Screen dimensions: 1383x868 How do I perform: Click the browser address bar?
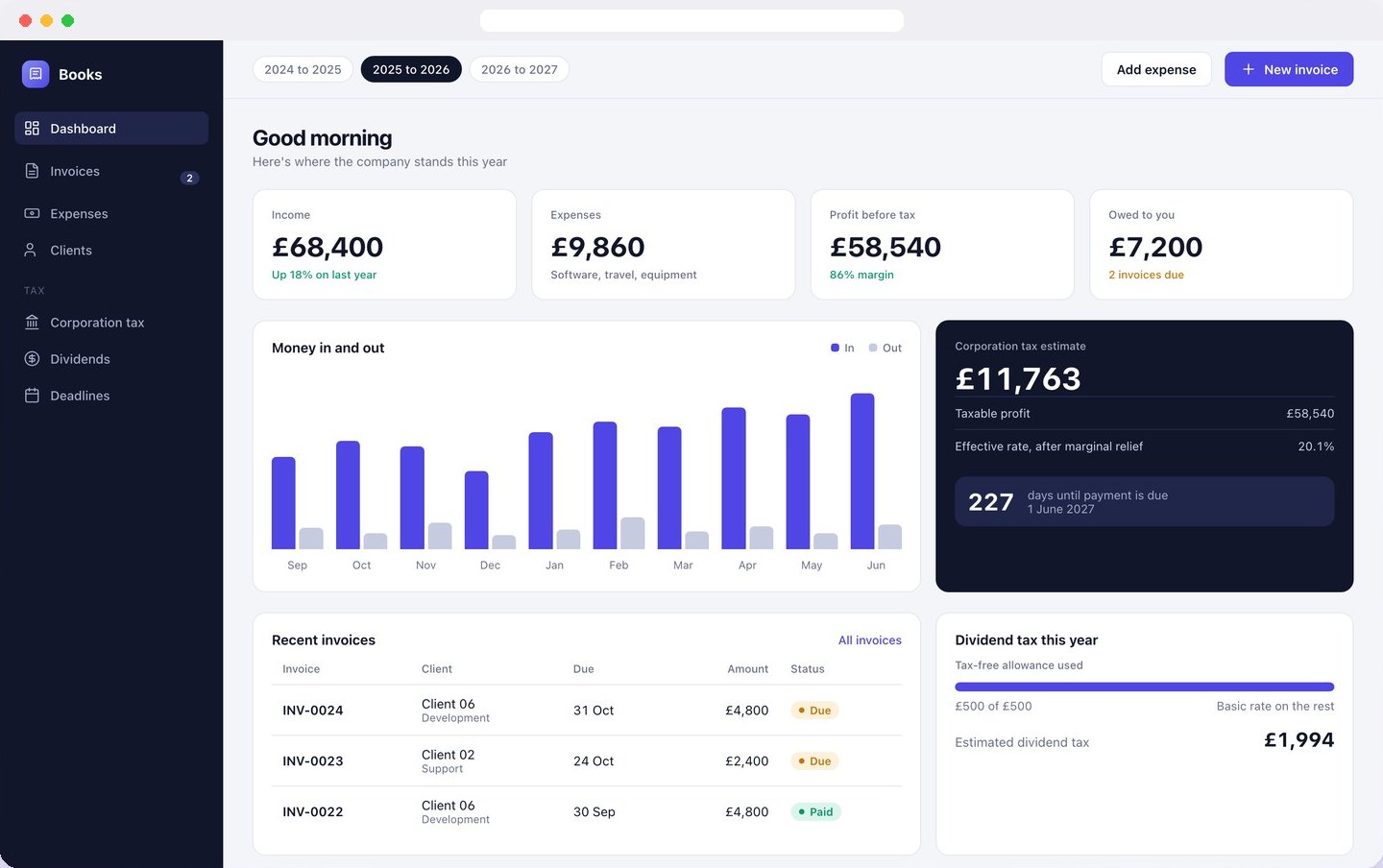click(x=691, y=20)
